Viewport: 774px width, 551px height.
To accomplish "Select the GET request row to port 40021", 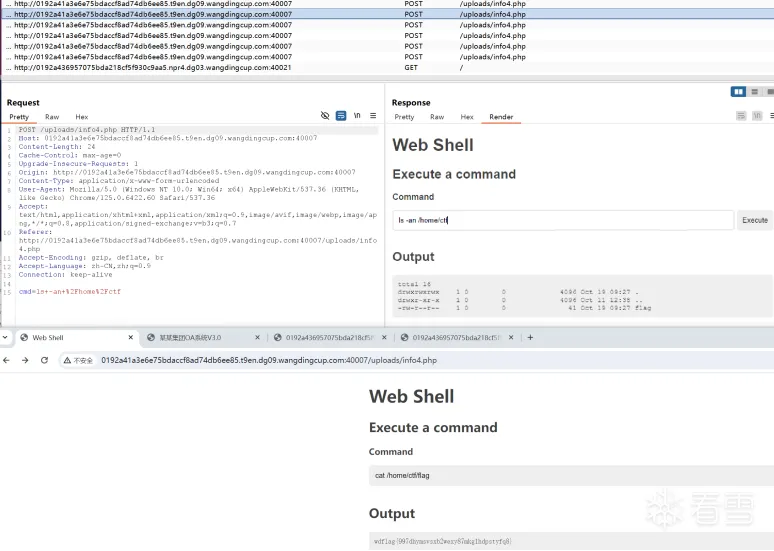I will [387, 68].
